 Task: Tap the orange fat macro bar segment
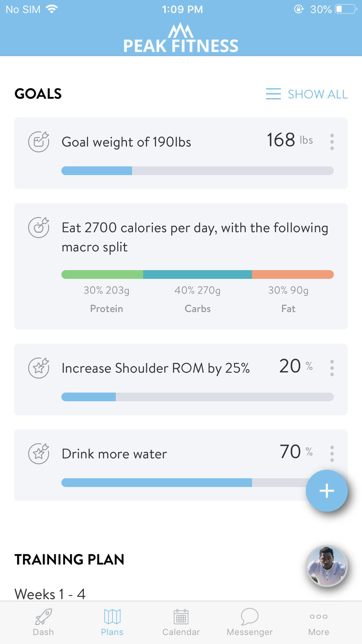pyautogui.click(x=293, y=274)
